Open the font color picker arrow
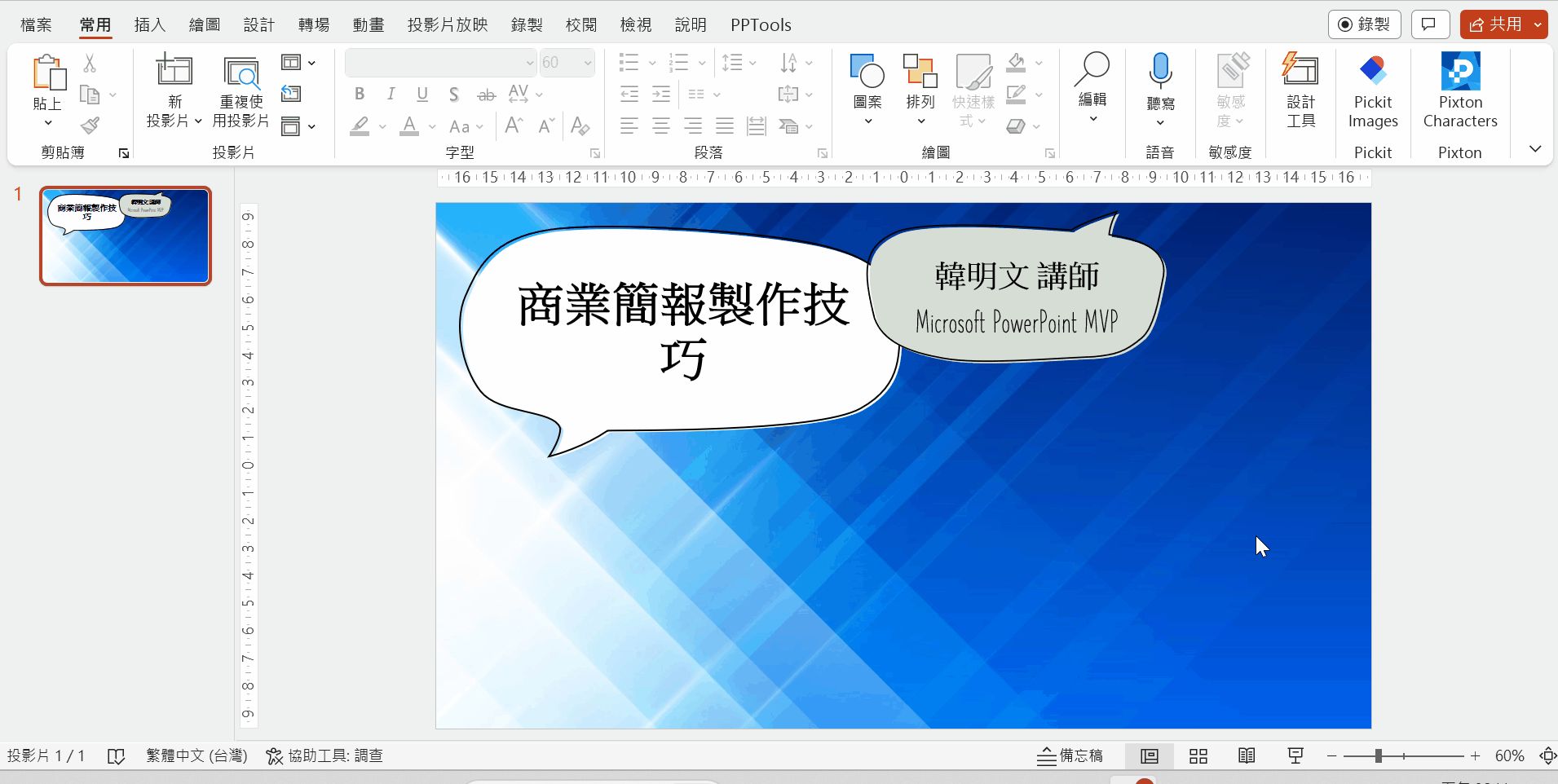1558x784 pixels. pos(432,126)
